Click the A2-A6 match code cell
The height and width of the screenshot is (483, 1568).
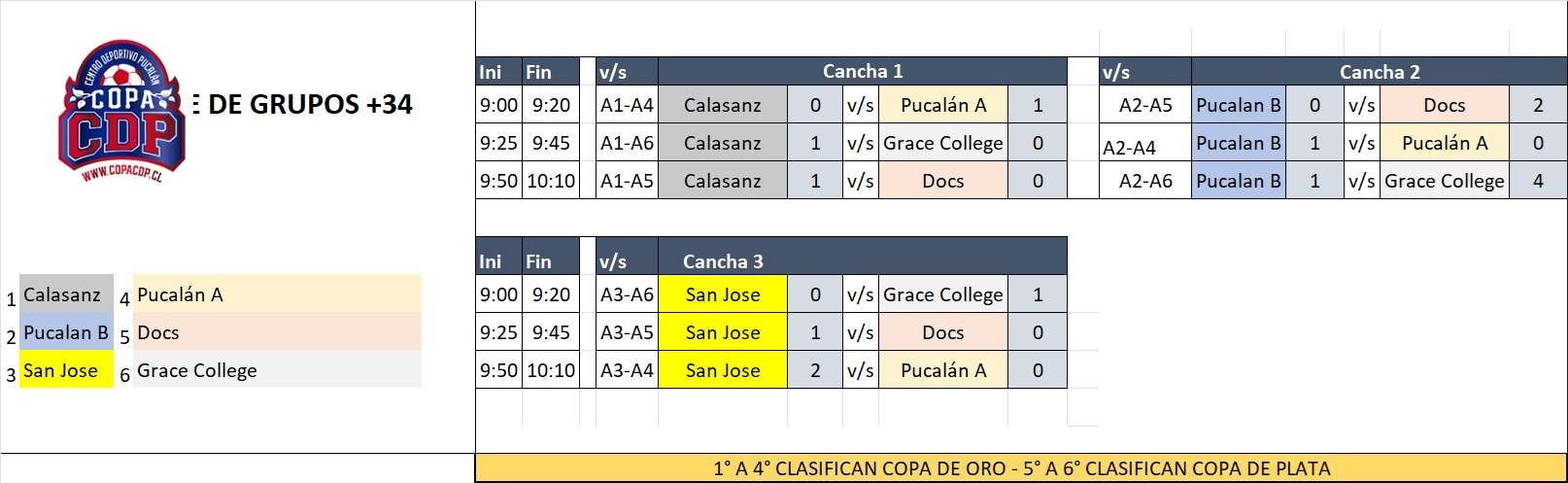(1145, 181)
